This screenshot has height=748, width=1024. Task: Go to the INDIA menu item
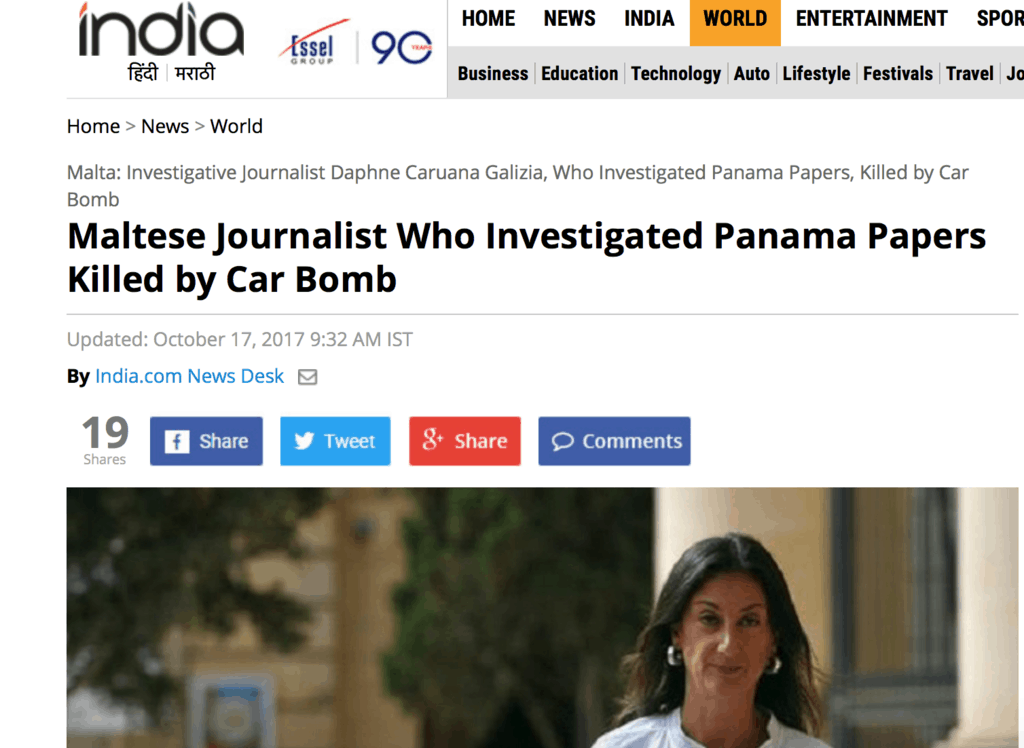pos(649,19)
